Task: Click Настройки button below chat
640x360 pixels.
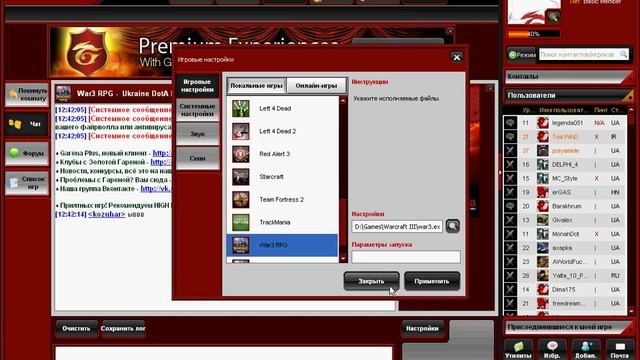Action: 422,329
